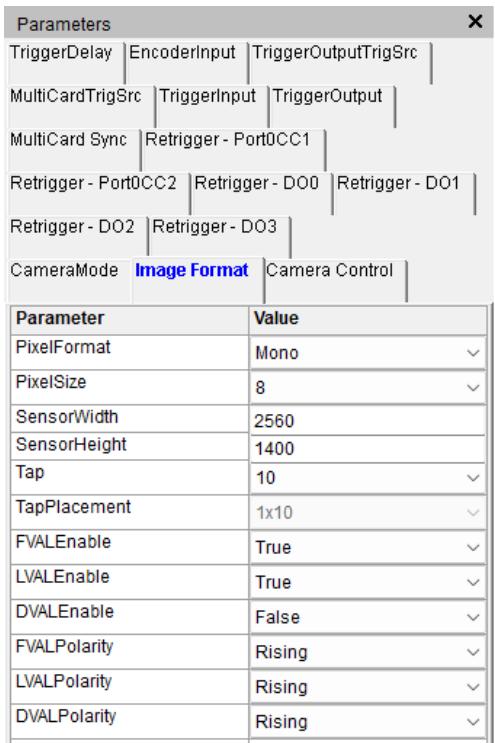
Task: Open the PixelFormat dropdown showing Mono
Action: coord(368,353)
